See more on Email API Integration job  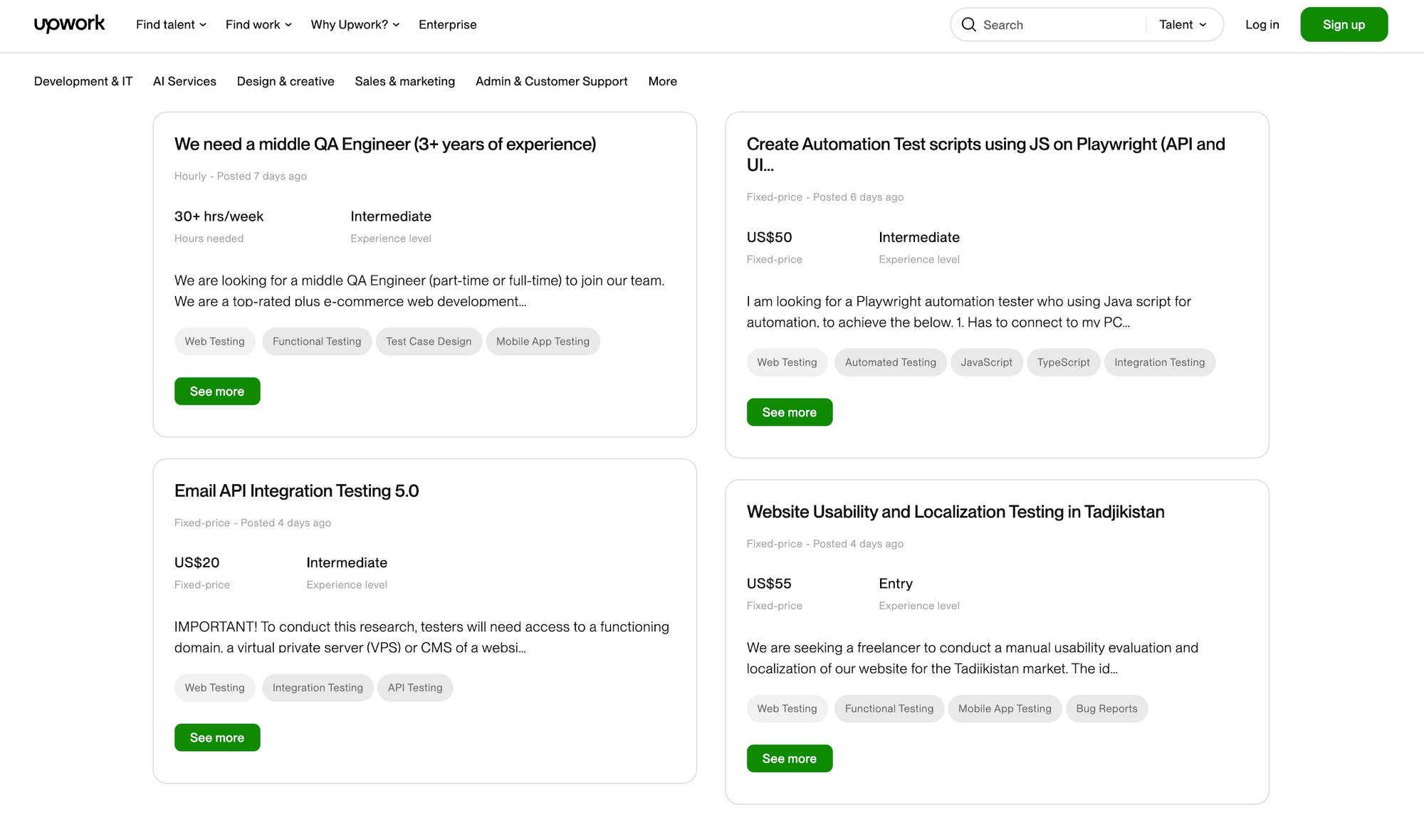(x=217, y=737)
